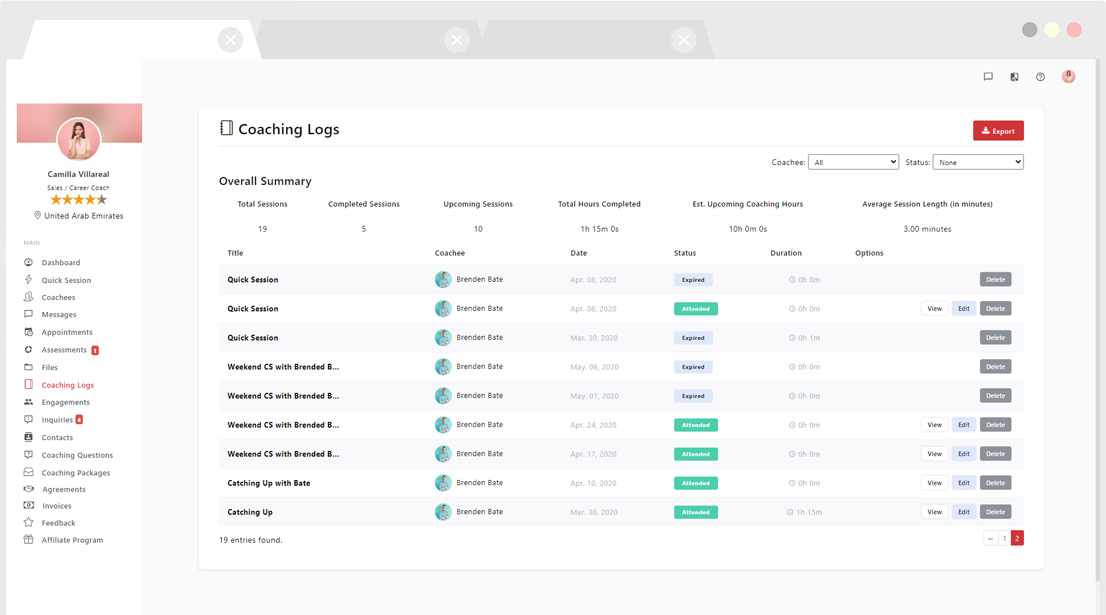Screen dimensions: 1106x615
Task: Go to page 1 of entries
Action: [x=1003, y=537]
